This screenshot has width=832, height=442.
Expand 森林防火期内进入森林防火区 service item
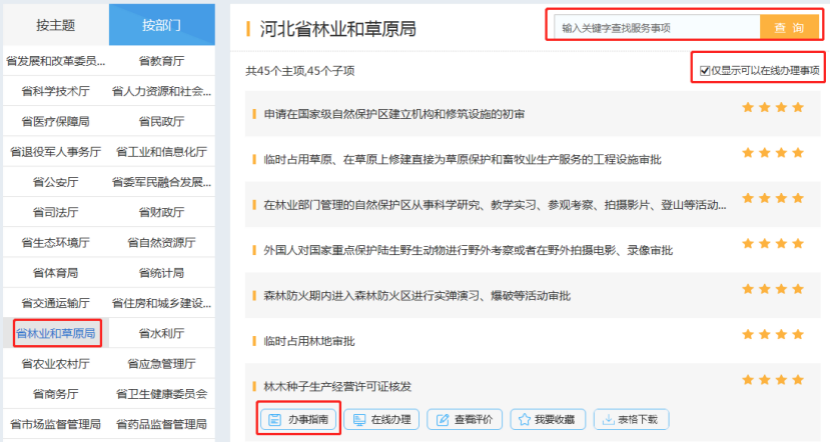click(417, 296)
